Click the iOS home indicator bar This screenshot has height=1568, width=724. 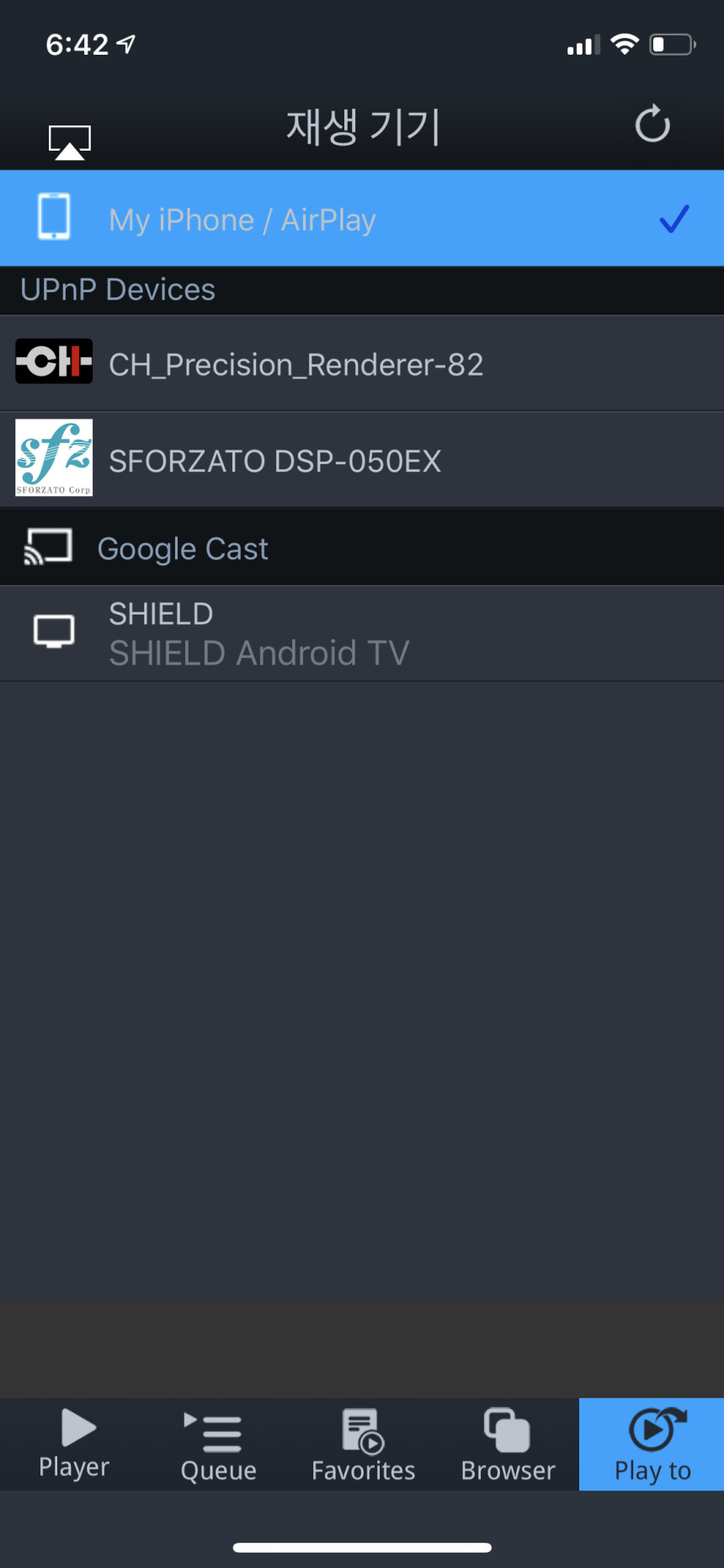(362, 1548)
